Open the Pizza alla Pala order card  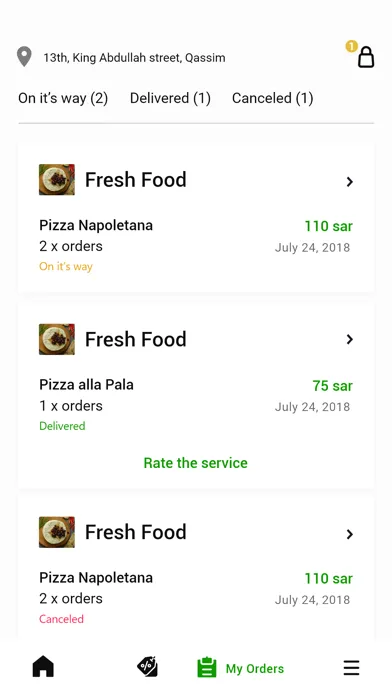click(196, 395)
